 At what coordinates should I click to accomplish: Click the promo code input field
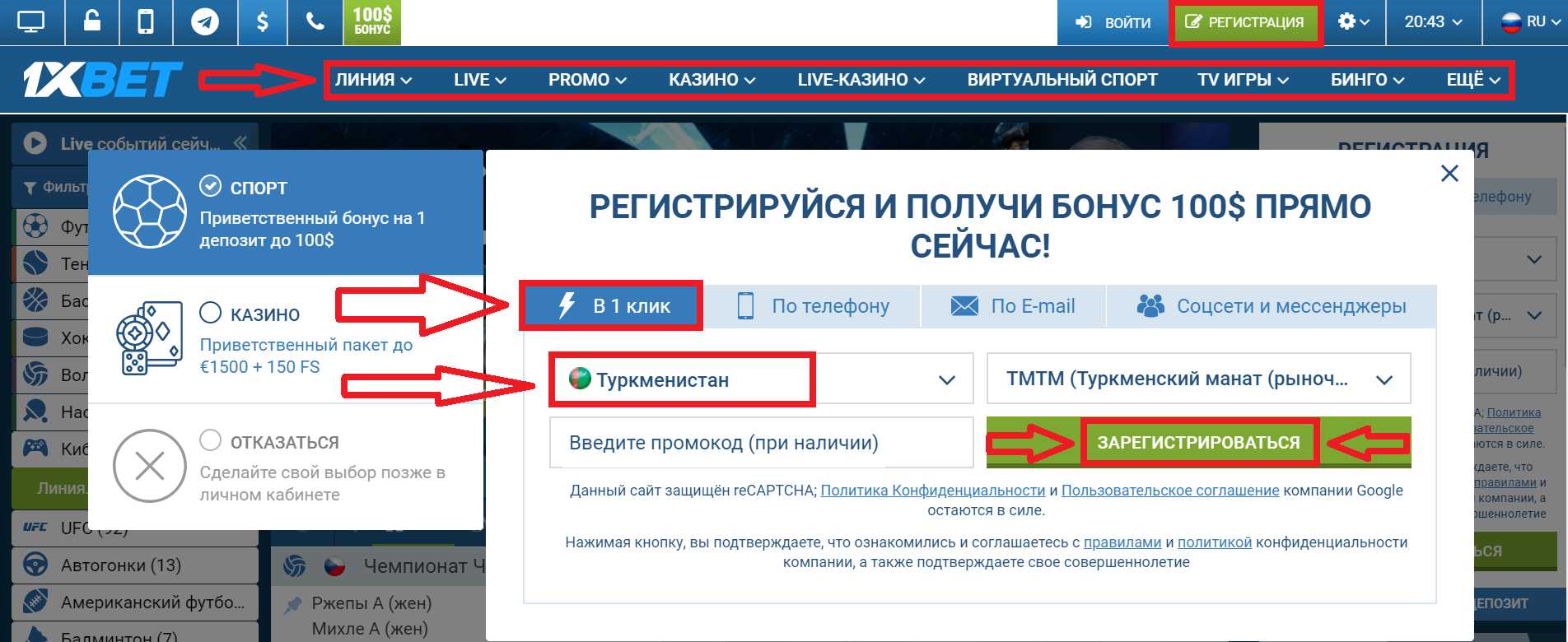[x=761, y=443]
